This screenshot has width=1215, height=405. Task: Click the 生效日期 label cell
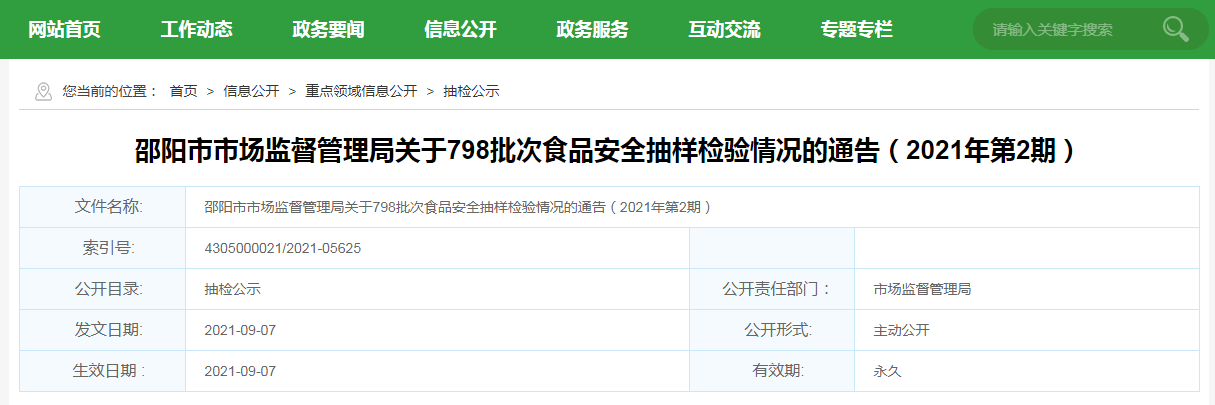pyautogui.click(x=103, y=371)
